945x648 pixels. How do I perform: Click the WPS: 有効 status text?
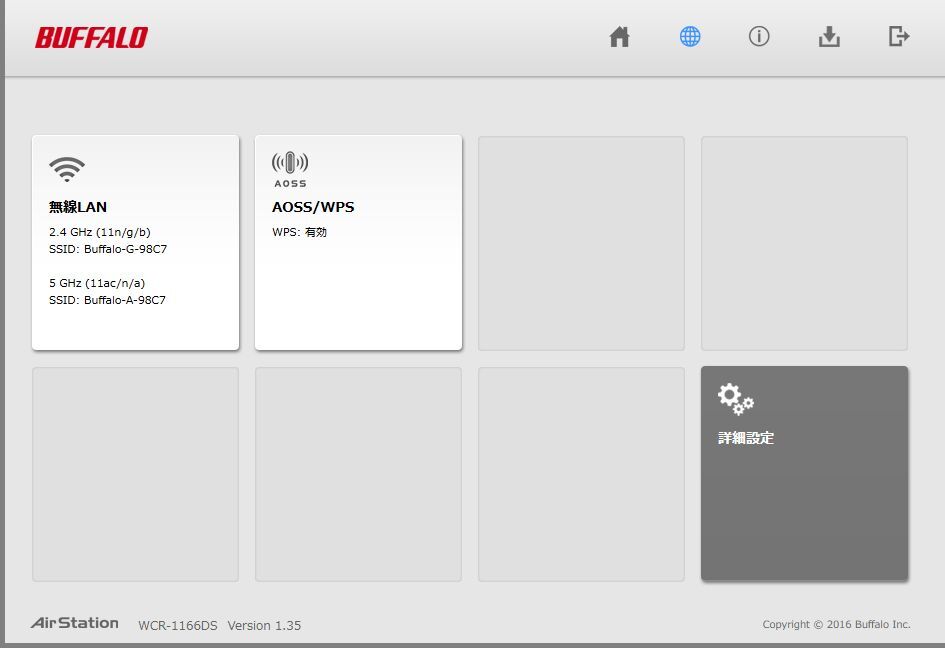299,232
